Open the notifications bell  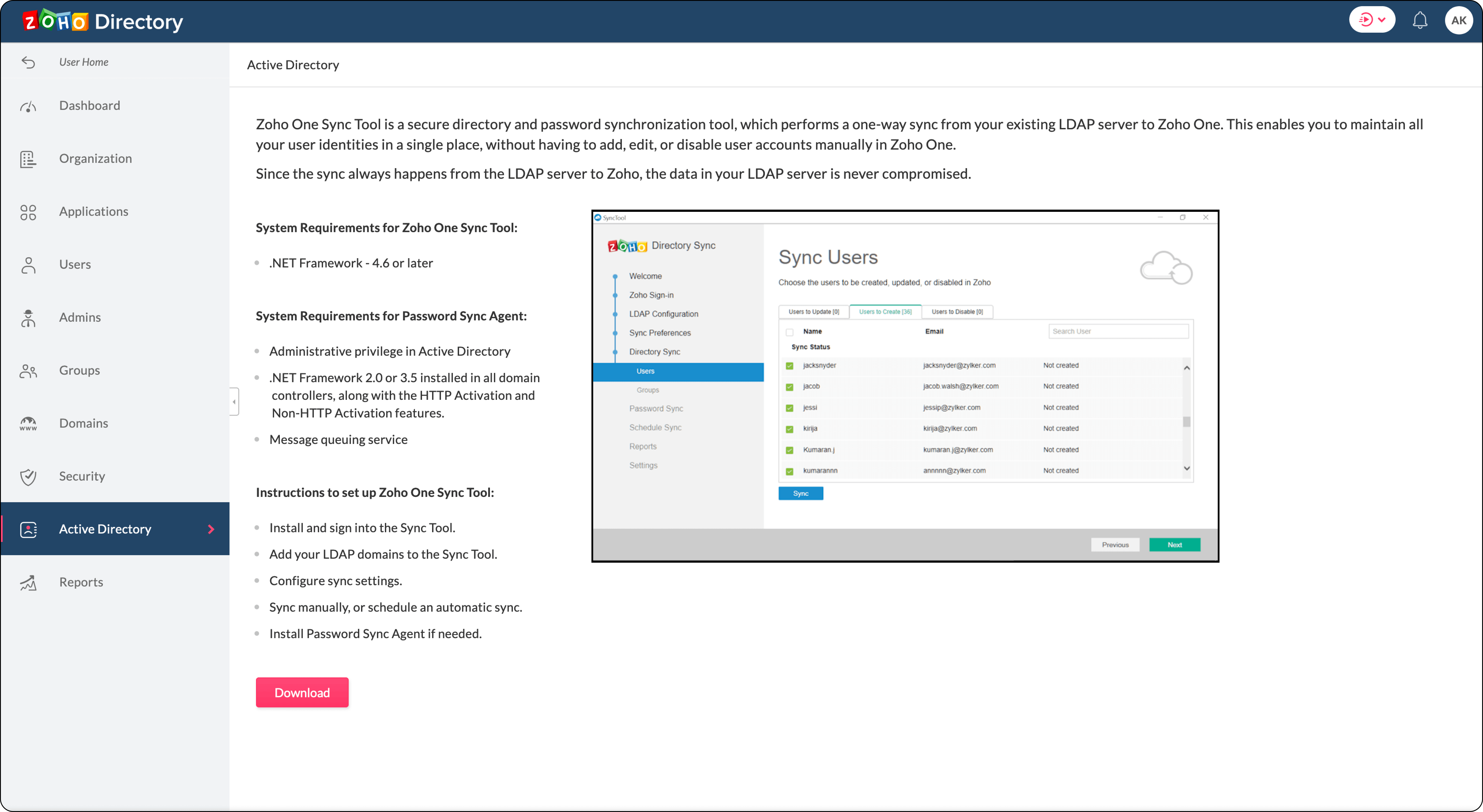[x=1420, y=20]
